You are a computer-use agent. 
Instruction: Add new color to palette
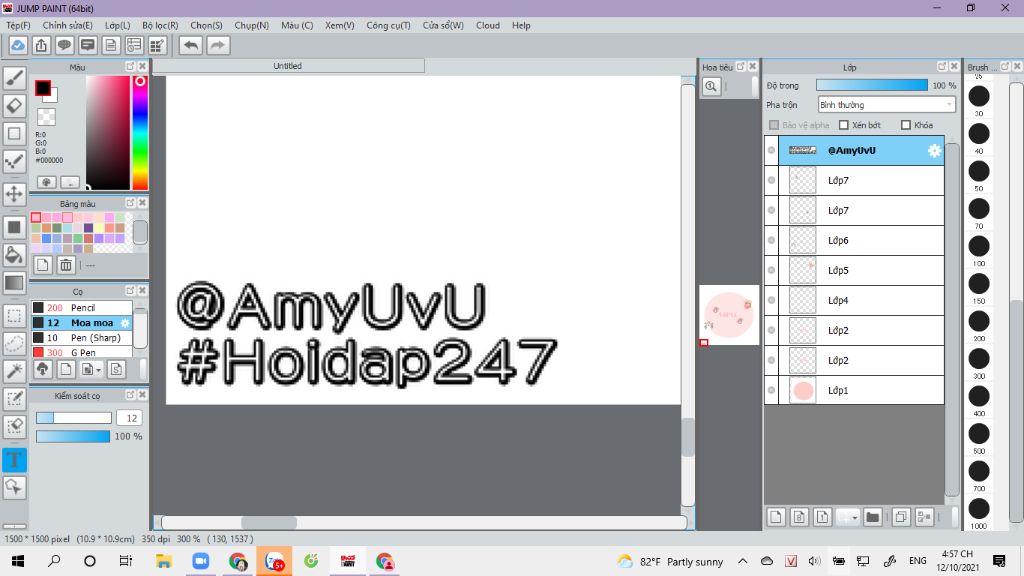42,264
